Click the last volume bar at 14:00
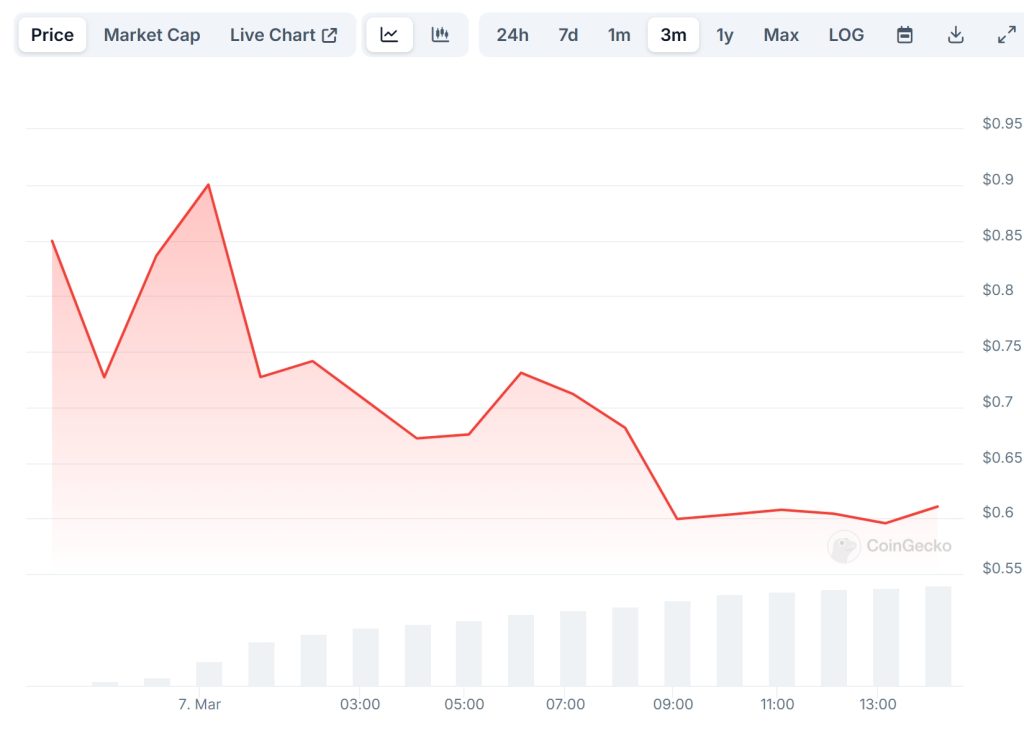Image resolution: width=1024 pixels, height=741 pixels. coord(938,636)
